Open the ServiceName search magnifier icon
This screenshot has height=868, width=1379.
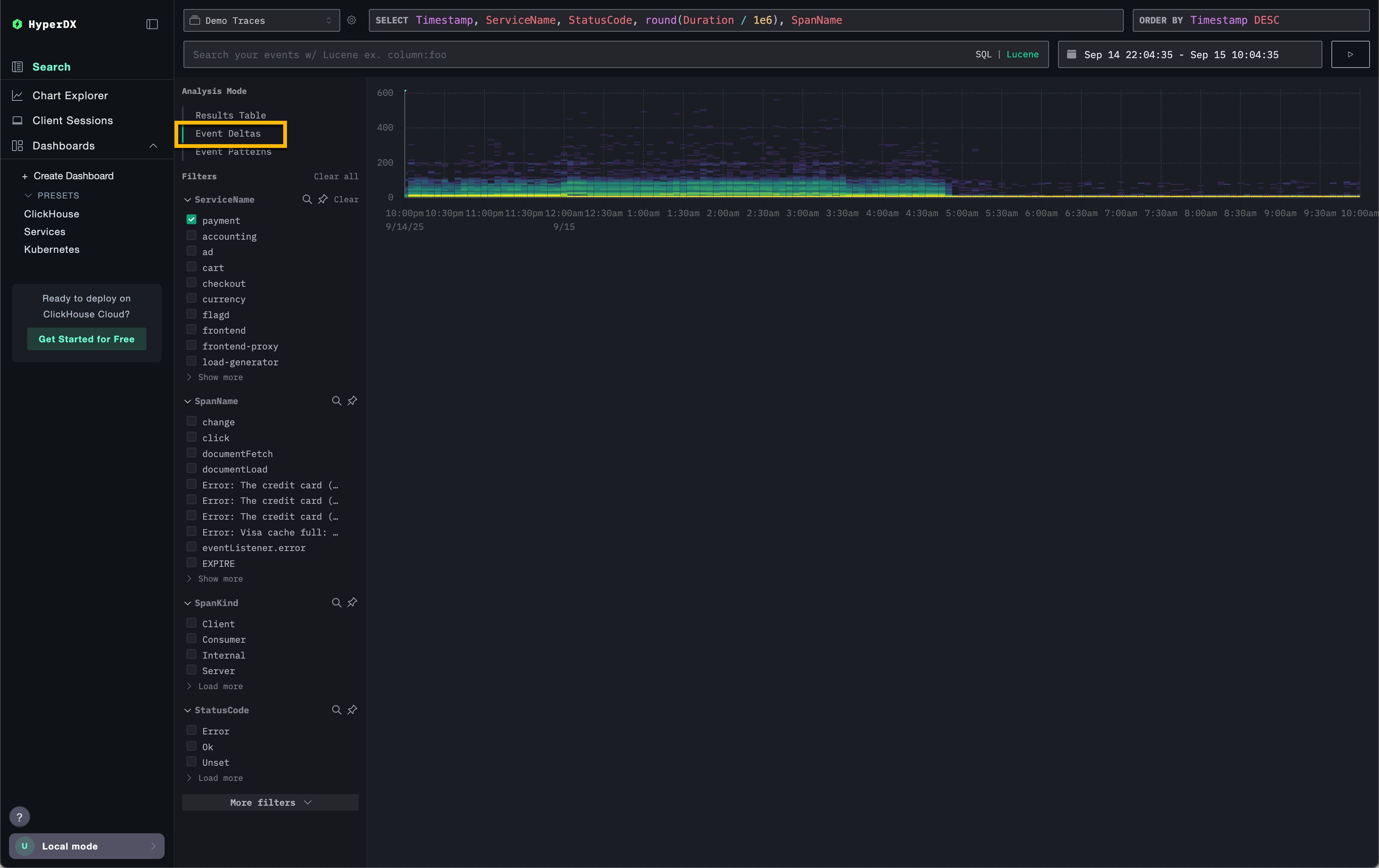pos(307,200)
